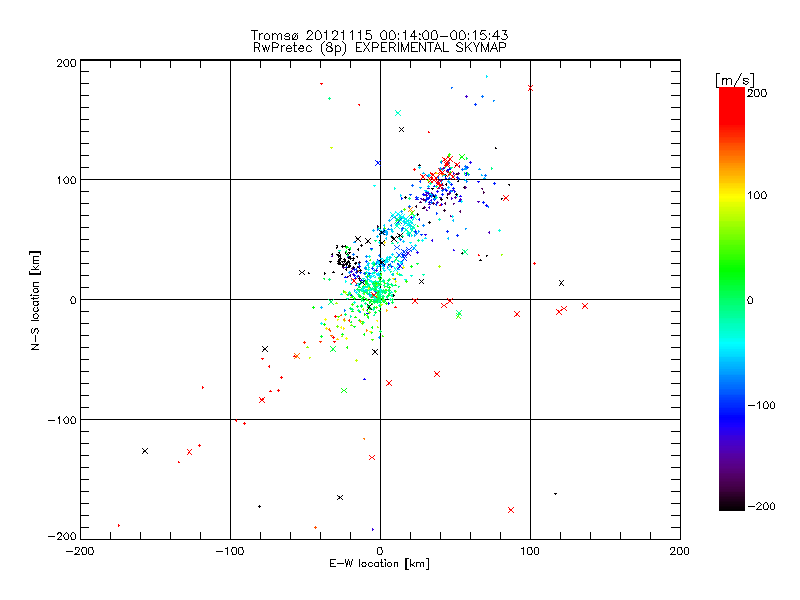The image size is (800, 600).
Task: Click the red X marker in the bottom right near 90, -175 km
Action: point(511,510)
